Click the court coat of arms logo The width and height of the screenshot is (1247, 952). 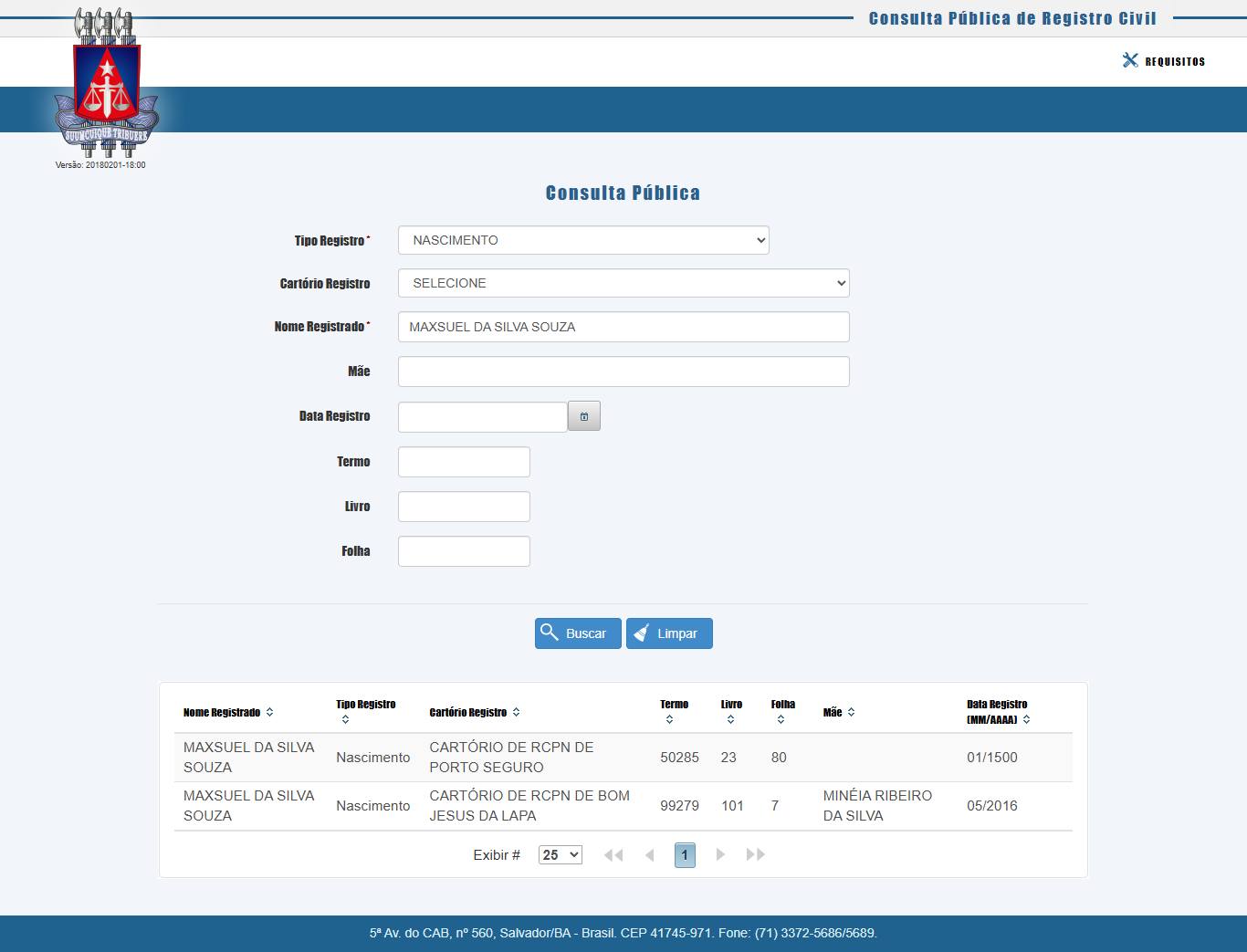pyautogui.click(x=107, y=82)
